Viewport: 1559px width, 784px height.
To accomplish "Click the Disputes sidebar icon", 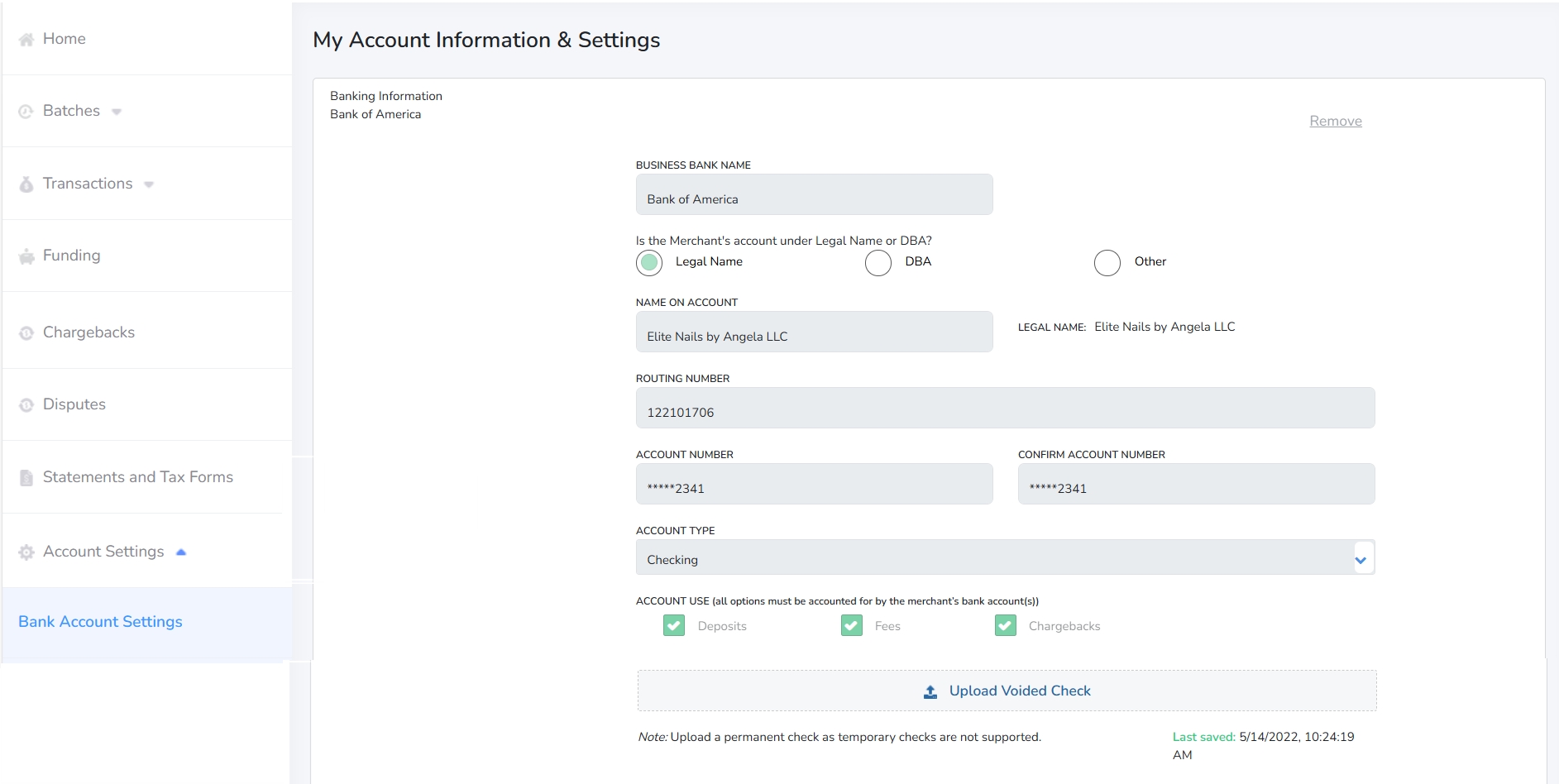I will pyautogui.click(x=26, y=405).
